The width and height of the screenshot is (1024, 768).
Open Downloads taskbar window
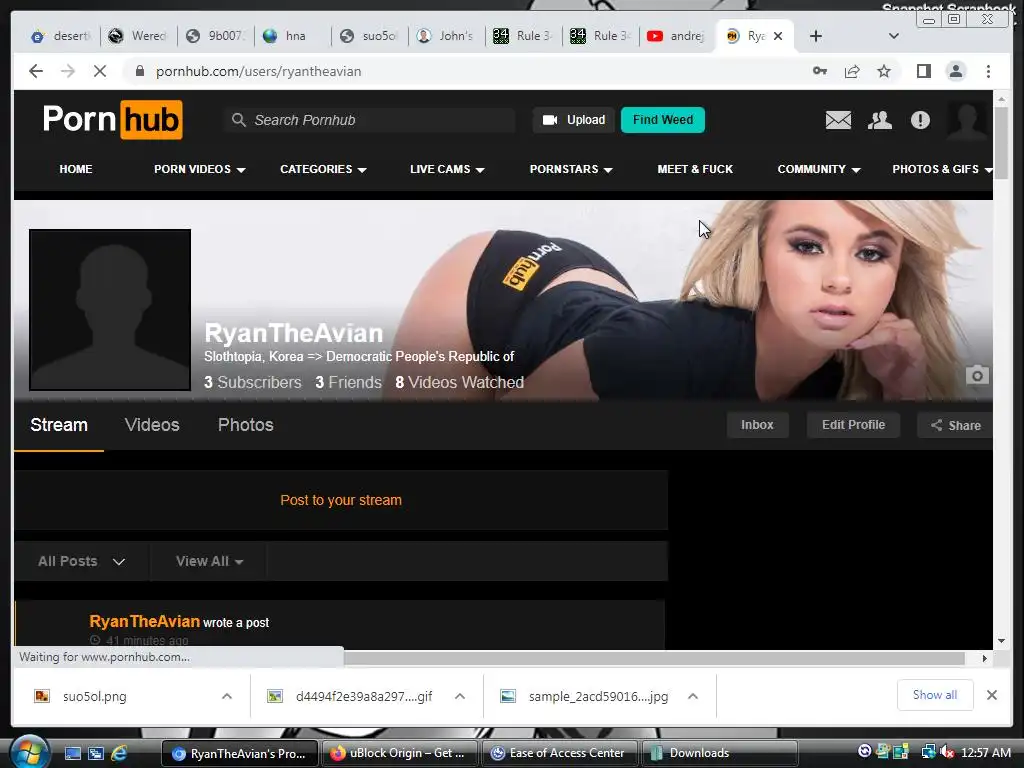click(720, 753)
